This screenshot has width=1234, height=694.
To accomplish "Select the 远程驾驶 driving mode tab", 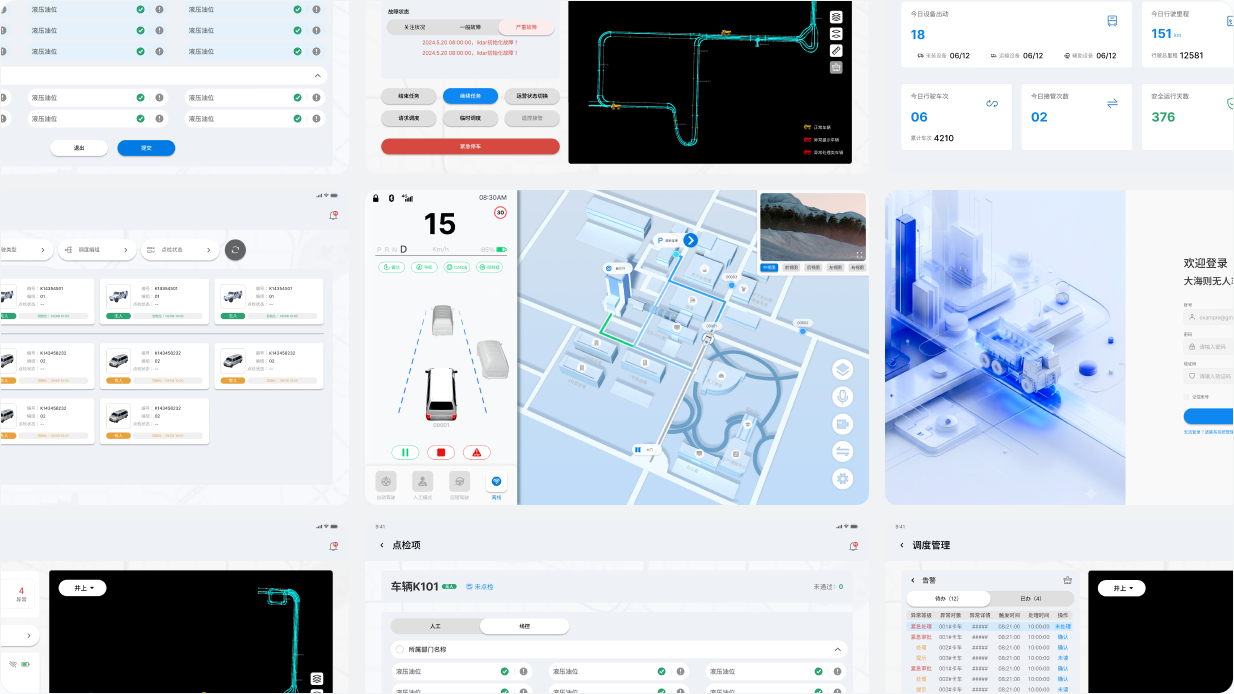I will point(460,485).
